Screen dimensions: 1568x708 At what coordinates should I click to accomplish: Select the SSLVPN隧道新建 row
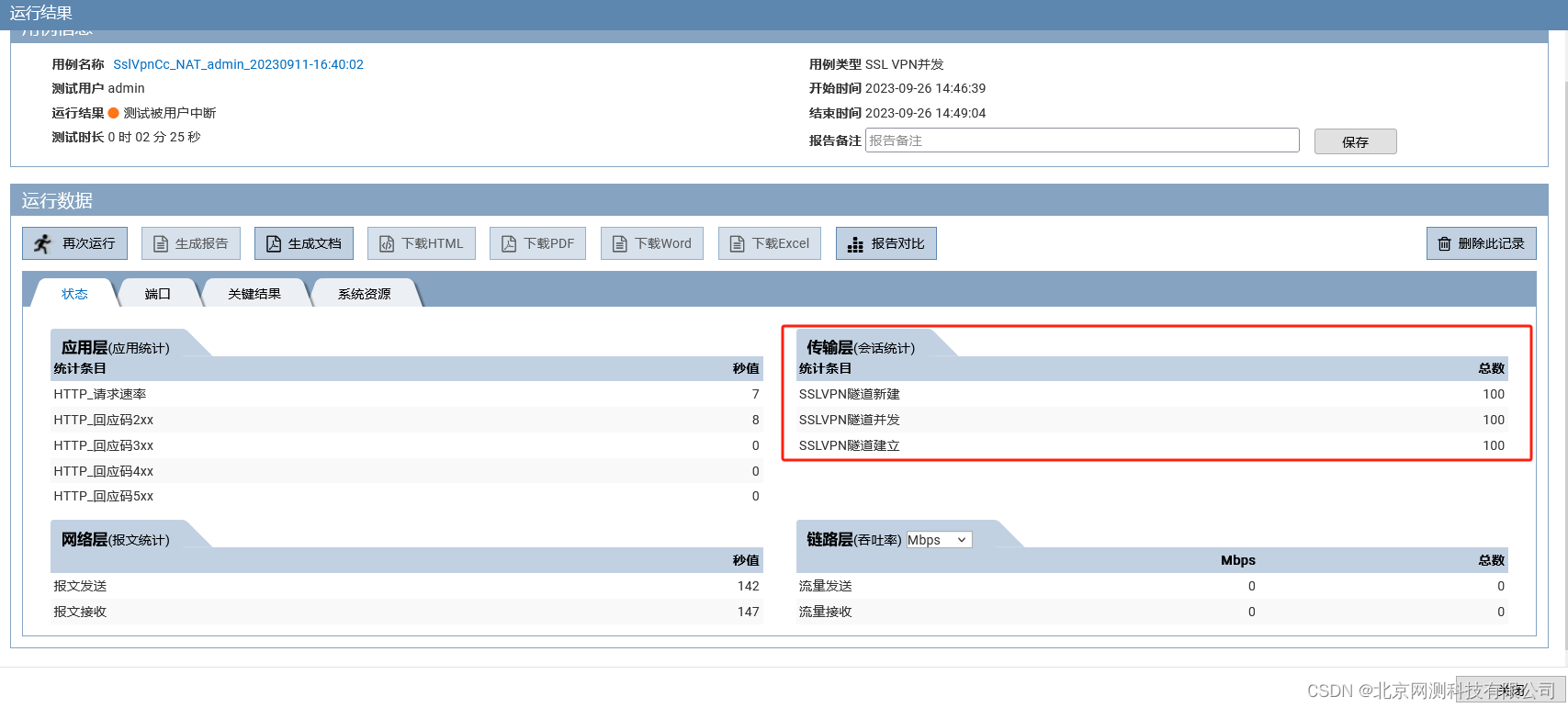point(1152,394)
